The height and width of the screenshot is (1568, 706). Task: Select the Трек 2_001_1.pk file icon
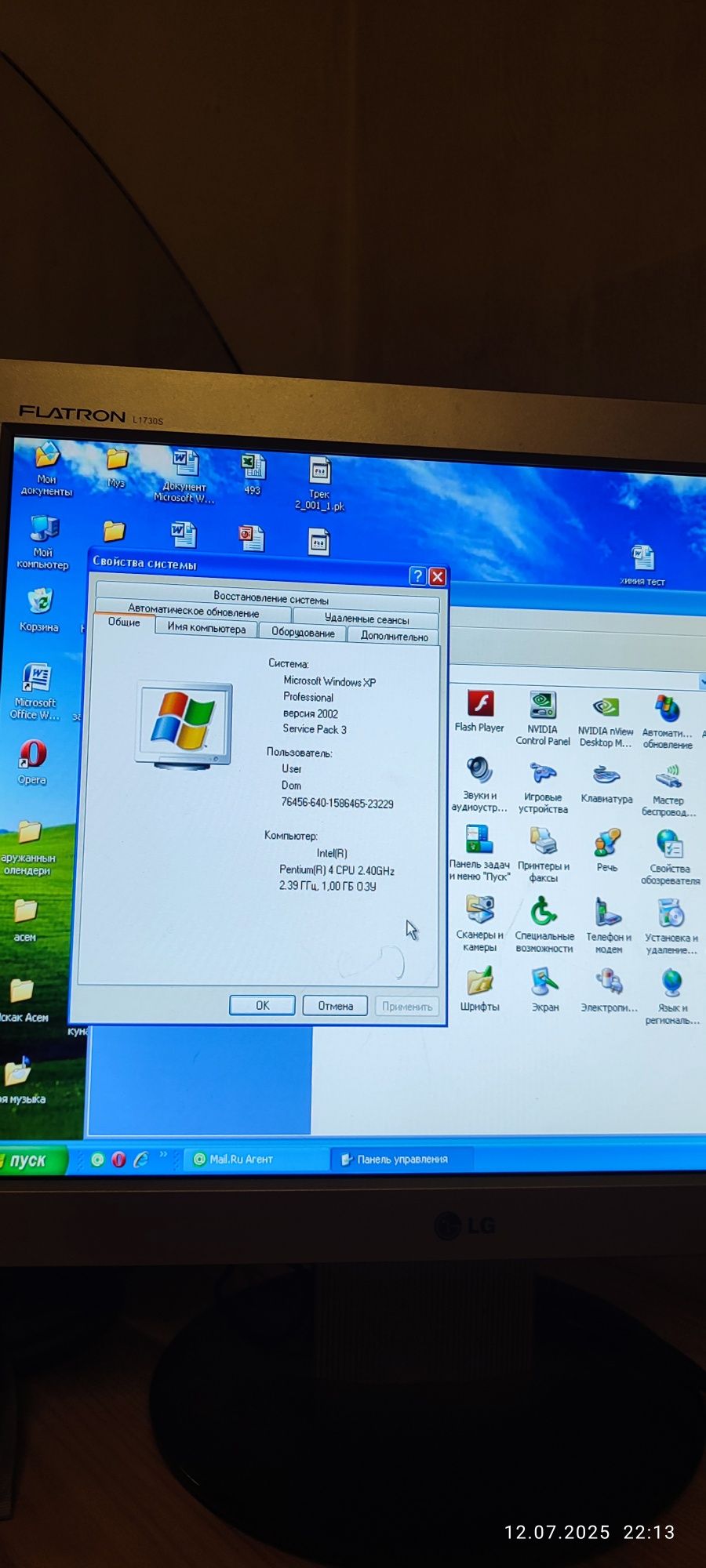pyautogui.click(x=319, y=484)
